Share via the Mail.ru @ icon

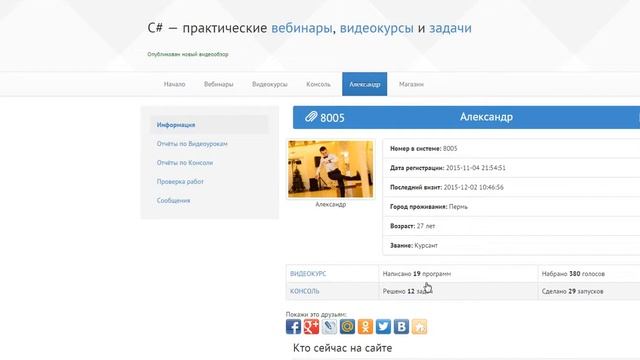(x=347, y=327)
